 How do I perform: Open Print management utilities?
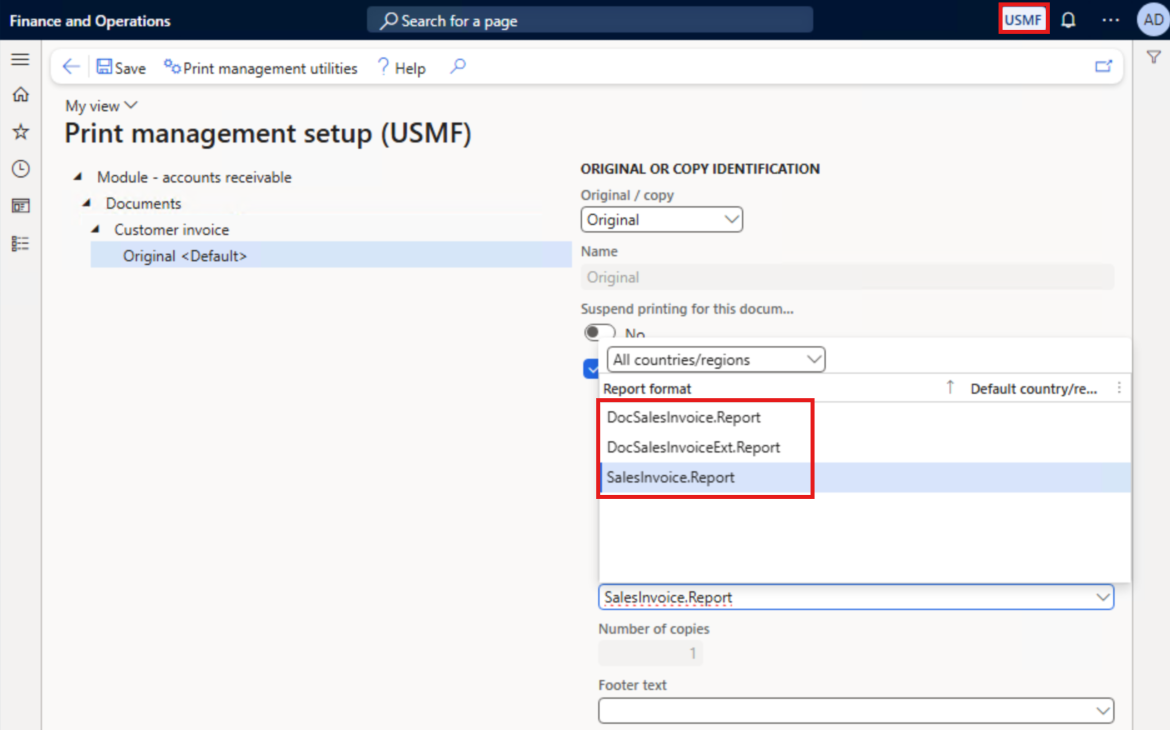(260, 68)
